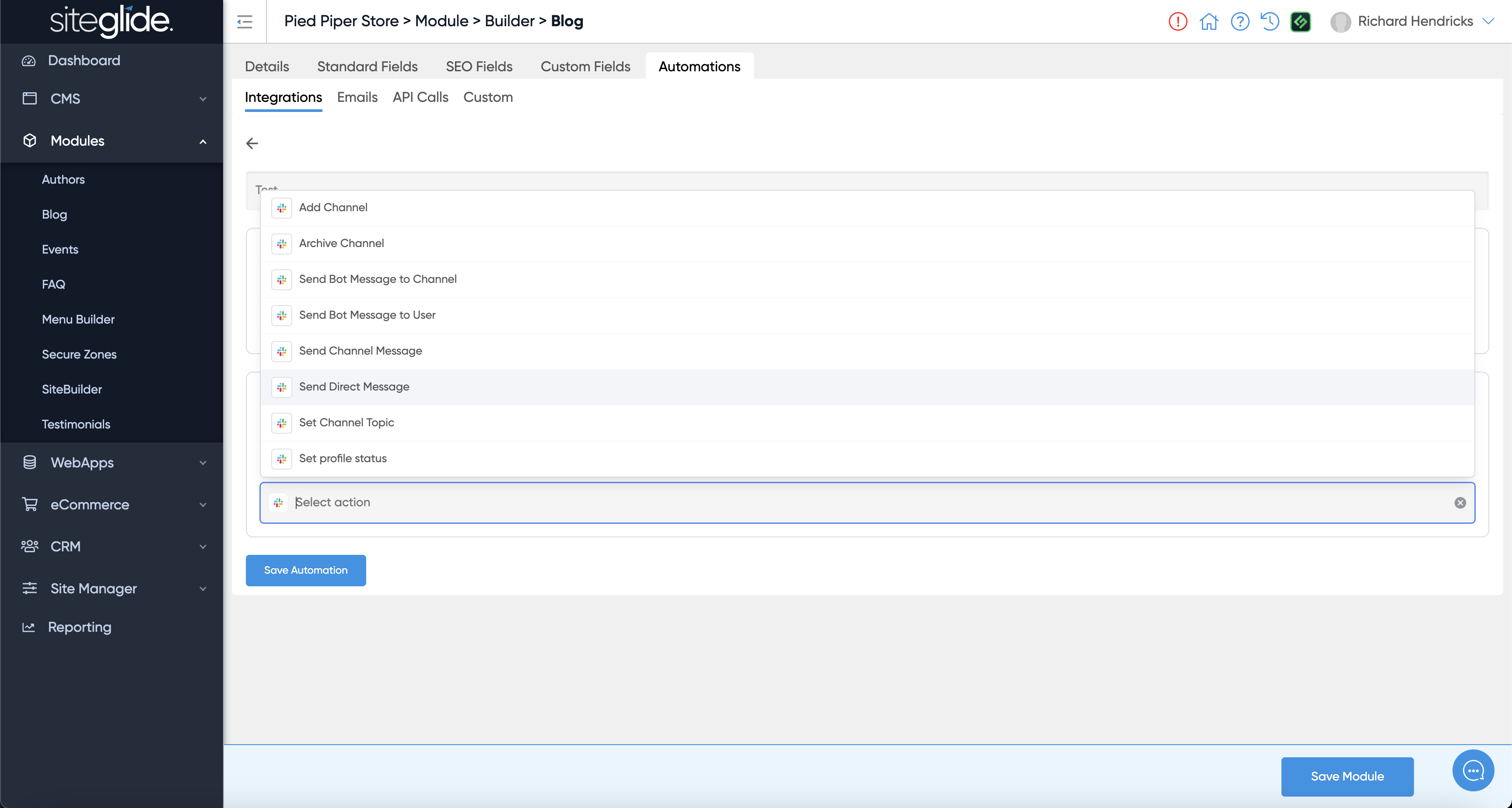Open the live chat bubble icon
Image resolution: width=1512 pixels, height=808 pixels.
point(1473,770)
